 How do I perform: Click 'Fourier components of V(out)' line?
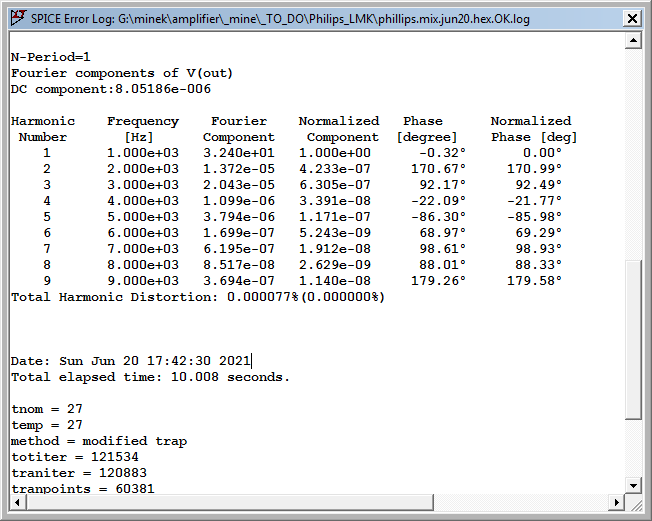(122, 73)
